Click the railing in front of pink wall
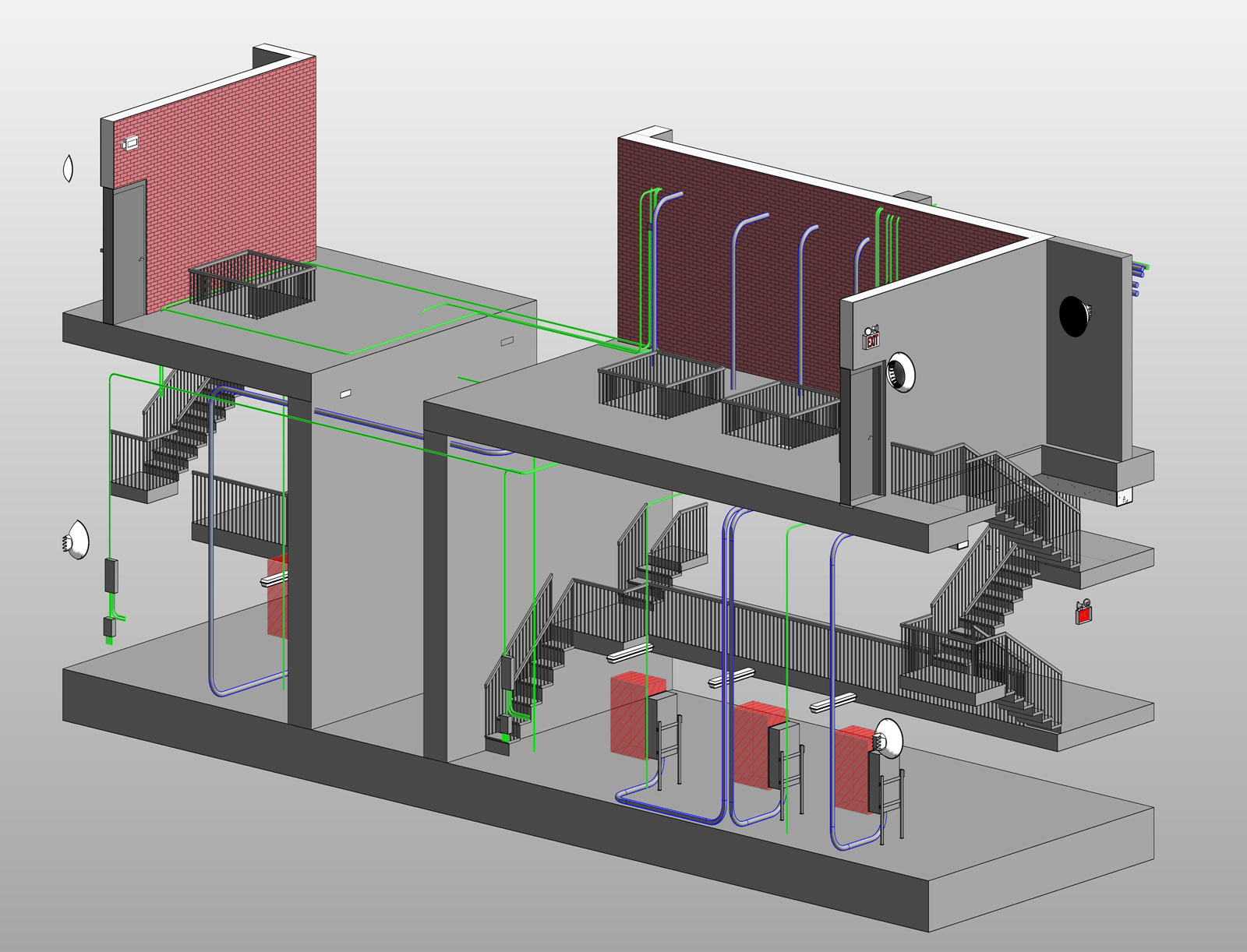The height and width of the screenshot is (952, 1247). 251,285
